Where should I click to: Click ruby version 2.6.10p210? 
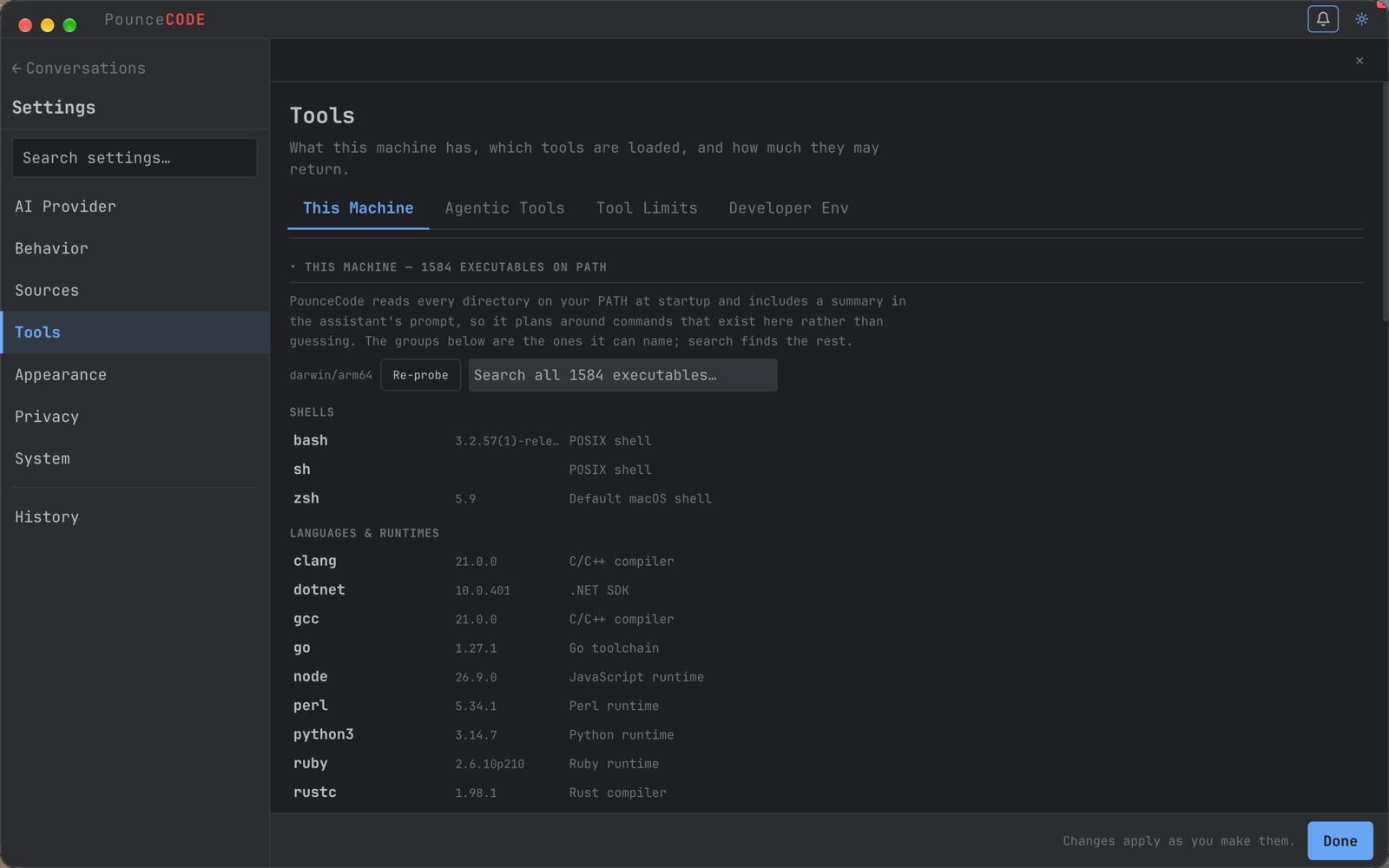(490, 764)
